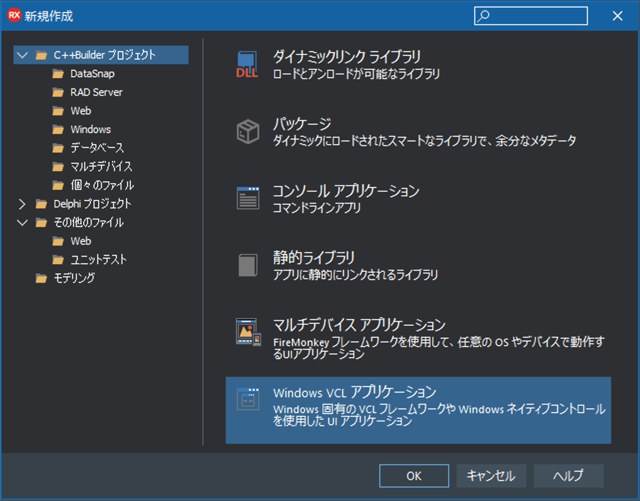Click the DataSnap folder icon
640x501 pixels.
(58, 73)
